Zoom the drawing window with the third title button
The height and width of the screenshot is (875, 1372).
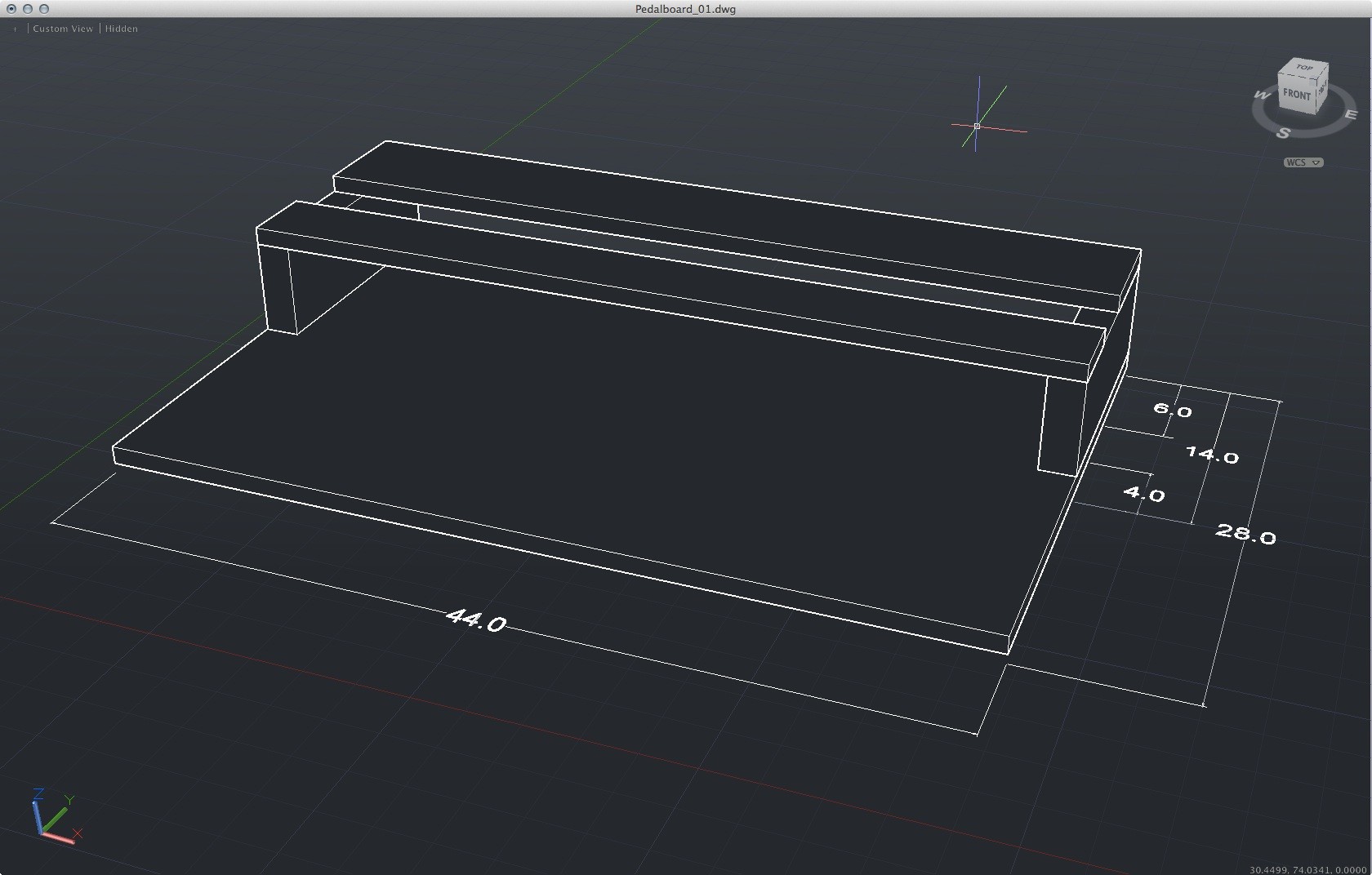pyautogui.click(x=44, y=9)
